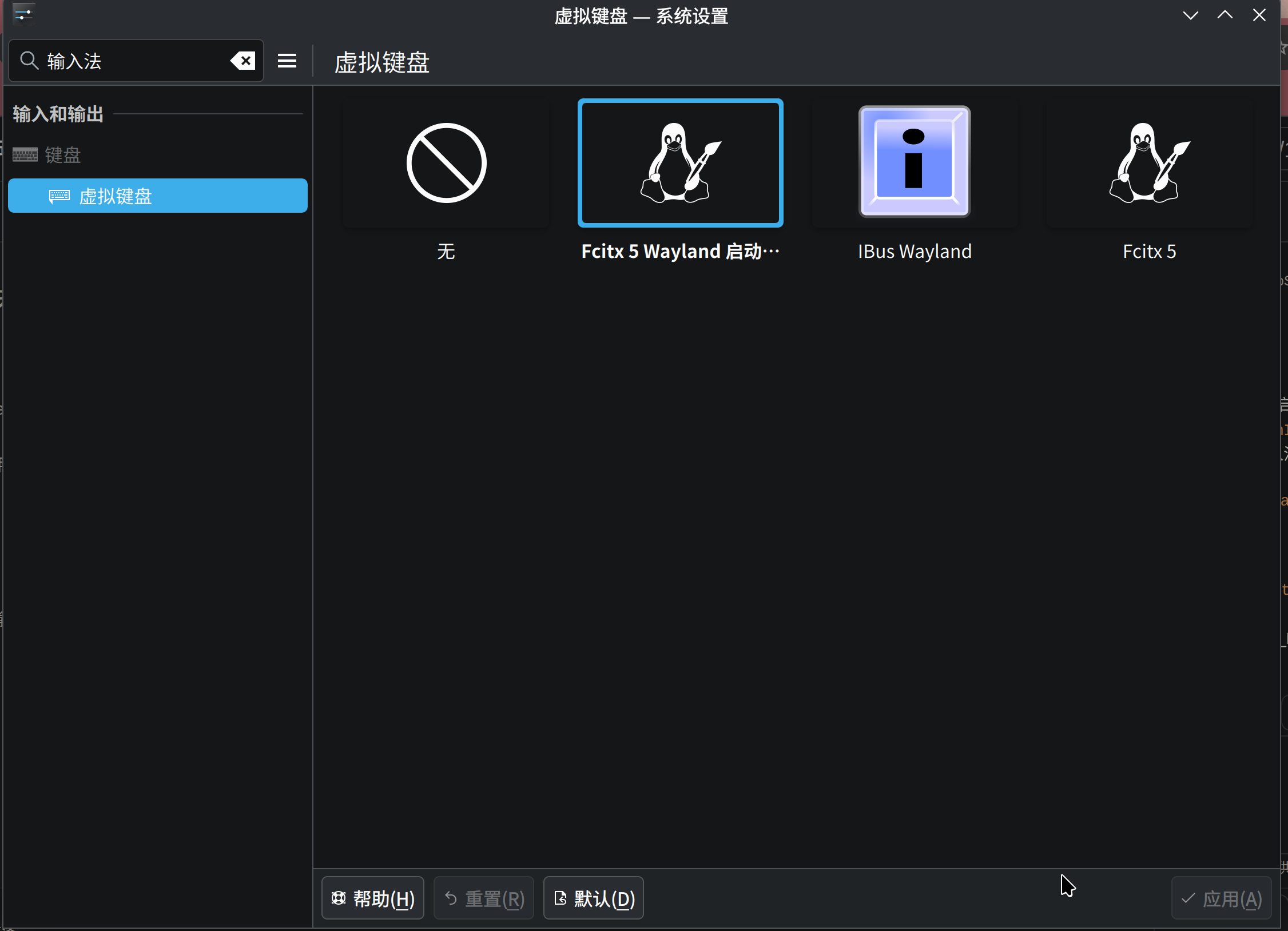Minimize window with down chevron
This screenshot has height=931, width=1288.
1190,15
